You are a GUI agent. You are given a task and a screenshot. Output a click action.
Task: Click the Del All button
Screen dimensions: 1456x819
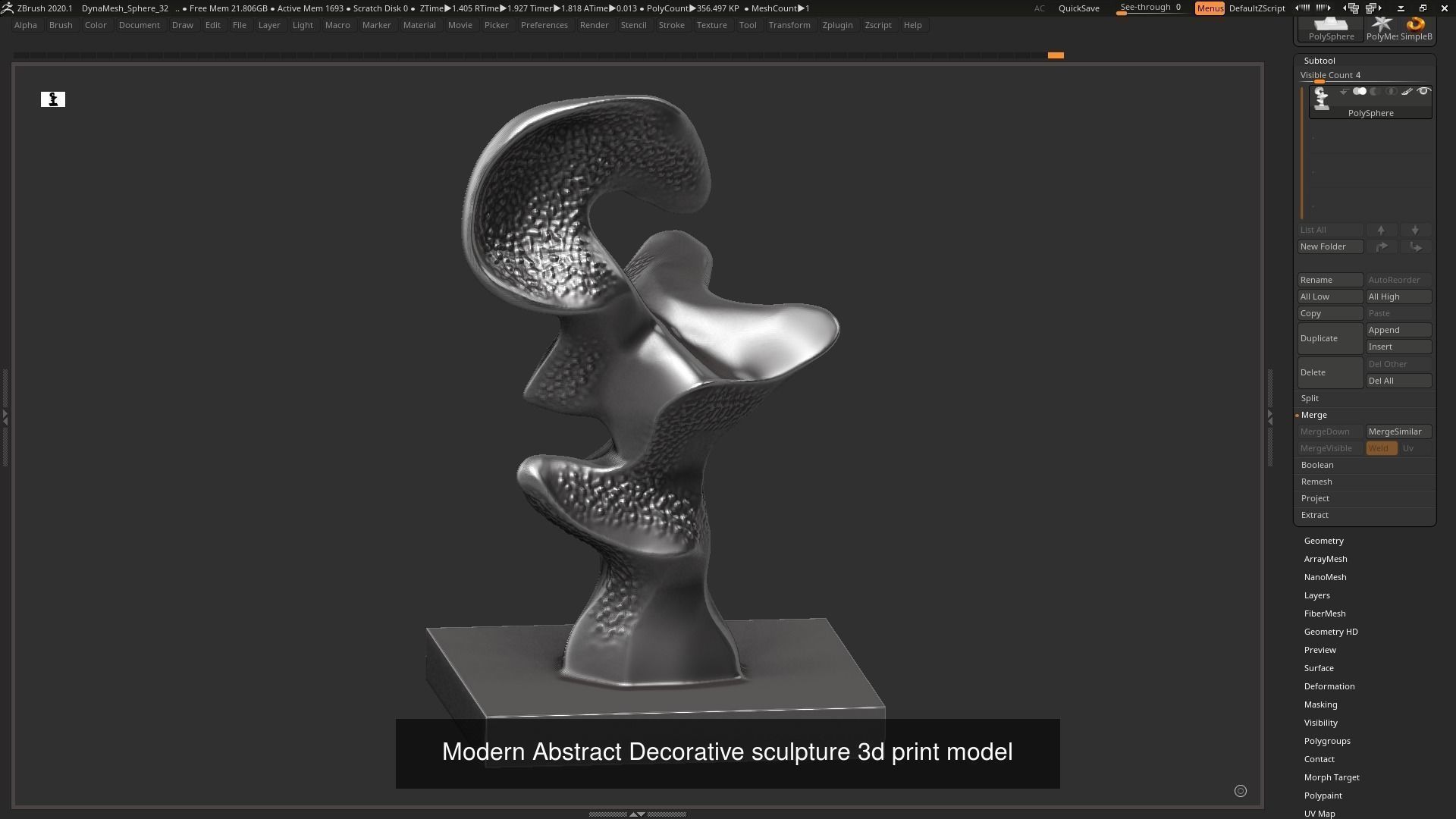[x=1398, y=381]
